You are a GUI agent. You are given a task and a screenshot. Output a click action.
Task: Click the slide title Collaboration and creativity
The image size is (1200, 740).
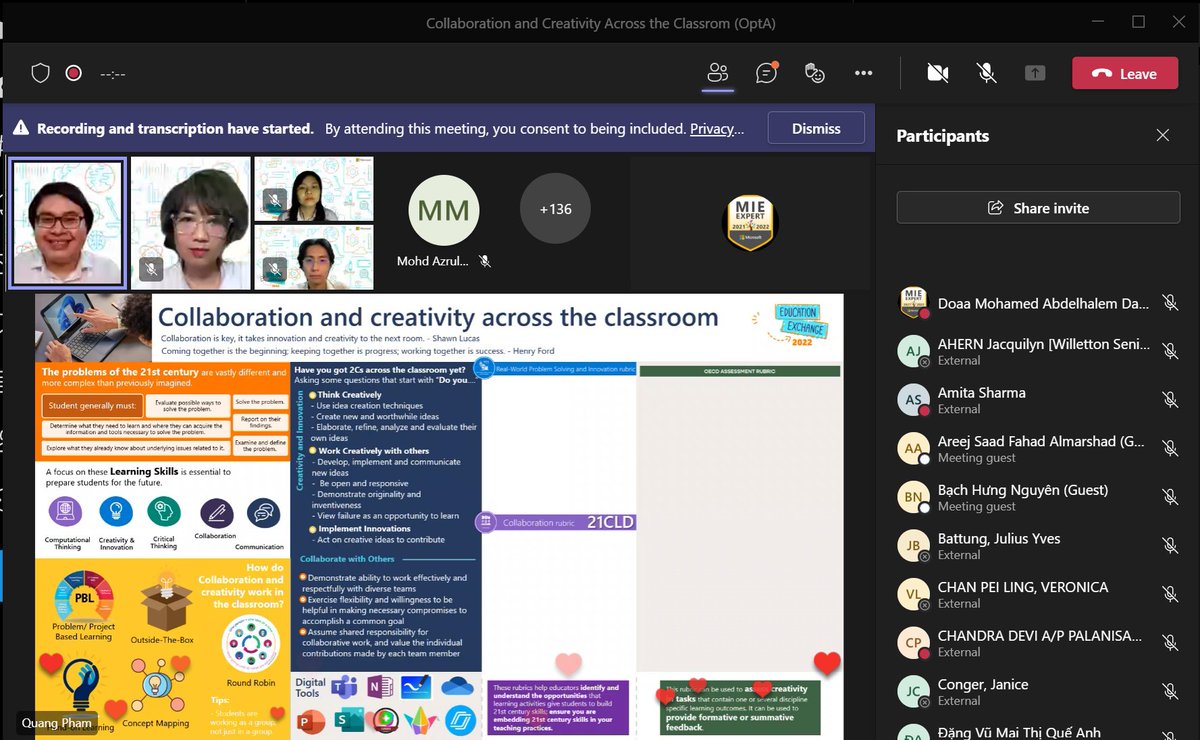(438, 317)
